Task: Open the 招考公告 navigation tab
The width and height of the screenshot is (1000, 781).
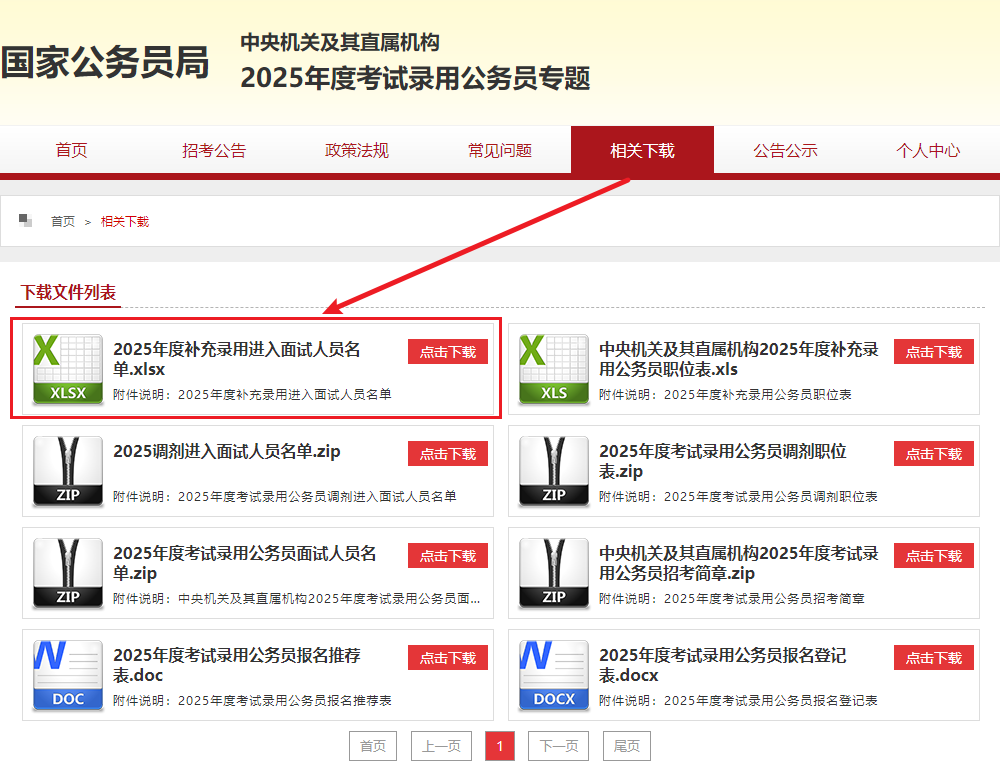Action: click(x=214, y=151)
